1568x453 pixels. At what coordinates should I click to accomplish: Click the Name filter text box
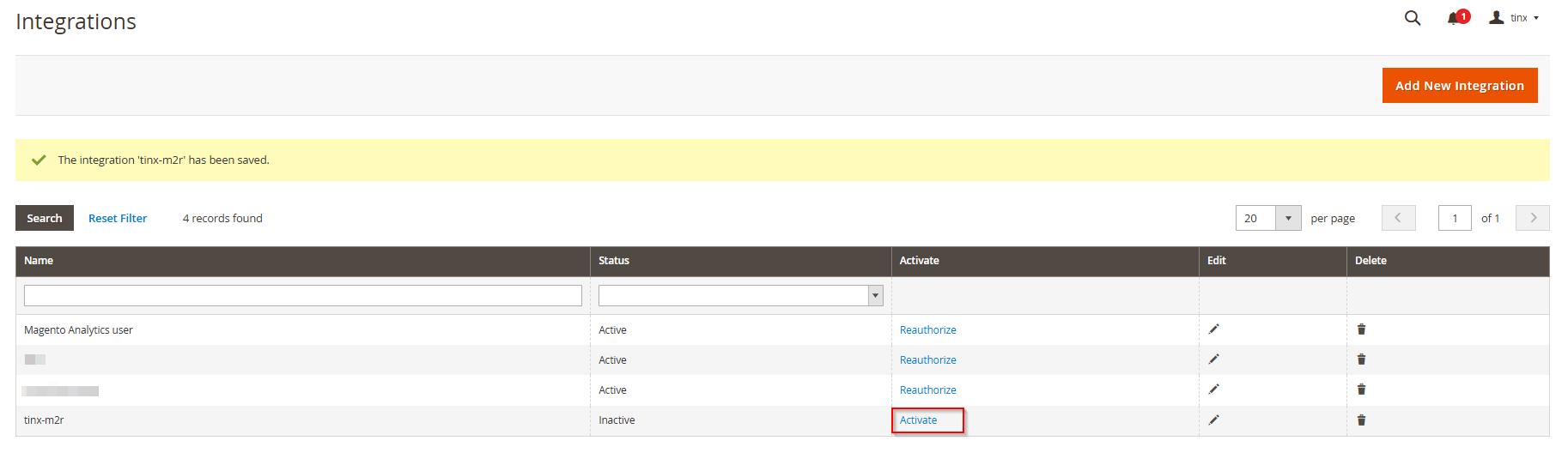pyautogui.click(x=303, y=295)
